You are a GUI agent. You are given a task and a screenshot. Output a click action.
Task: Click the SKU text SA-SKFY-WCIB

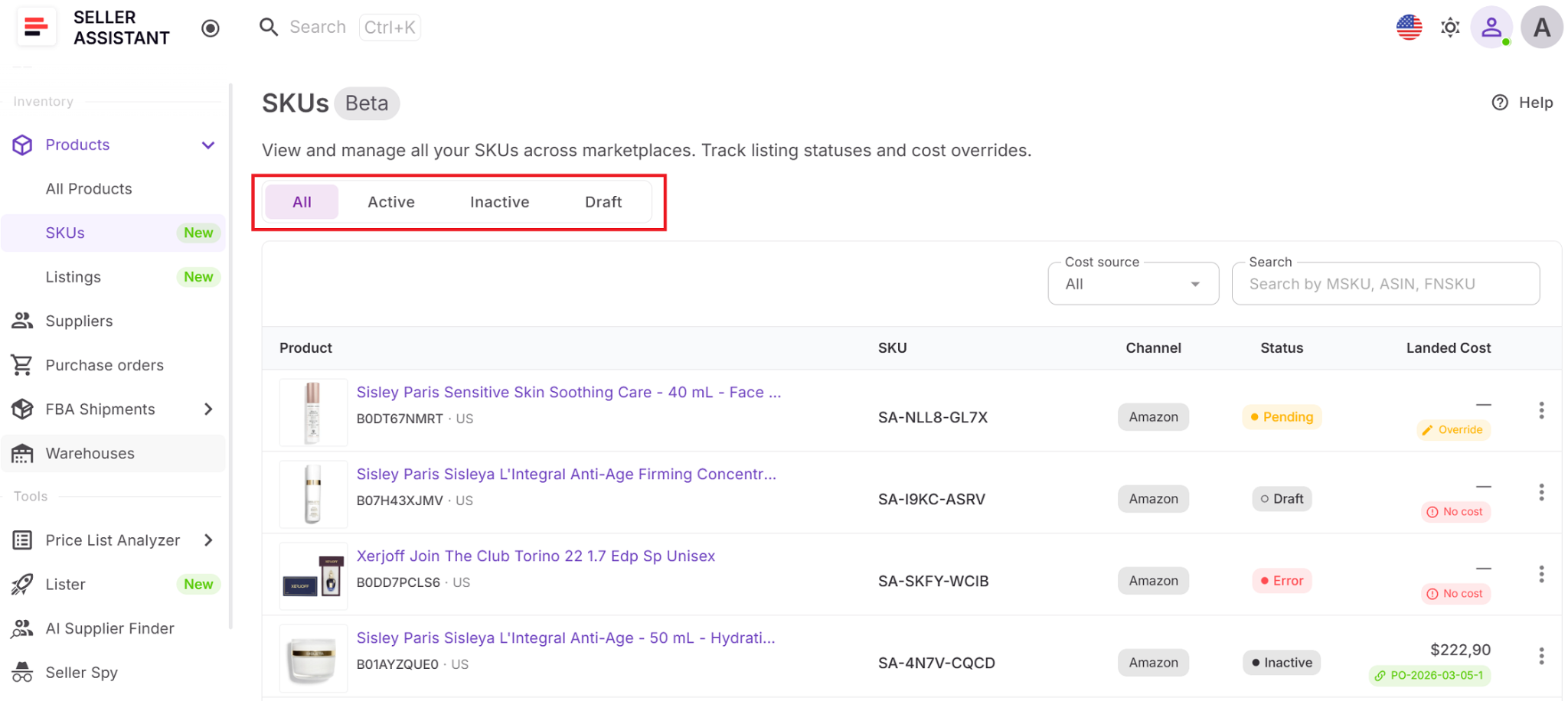coord(933,582)
